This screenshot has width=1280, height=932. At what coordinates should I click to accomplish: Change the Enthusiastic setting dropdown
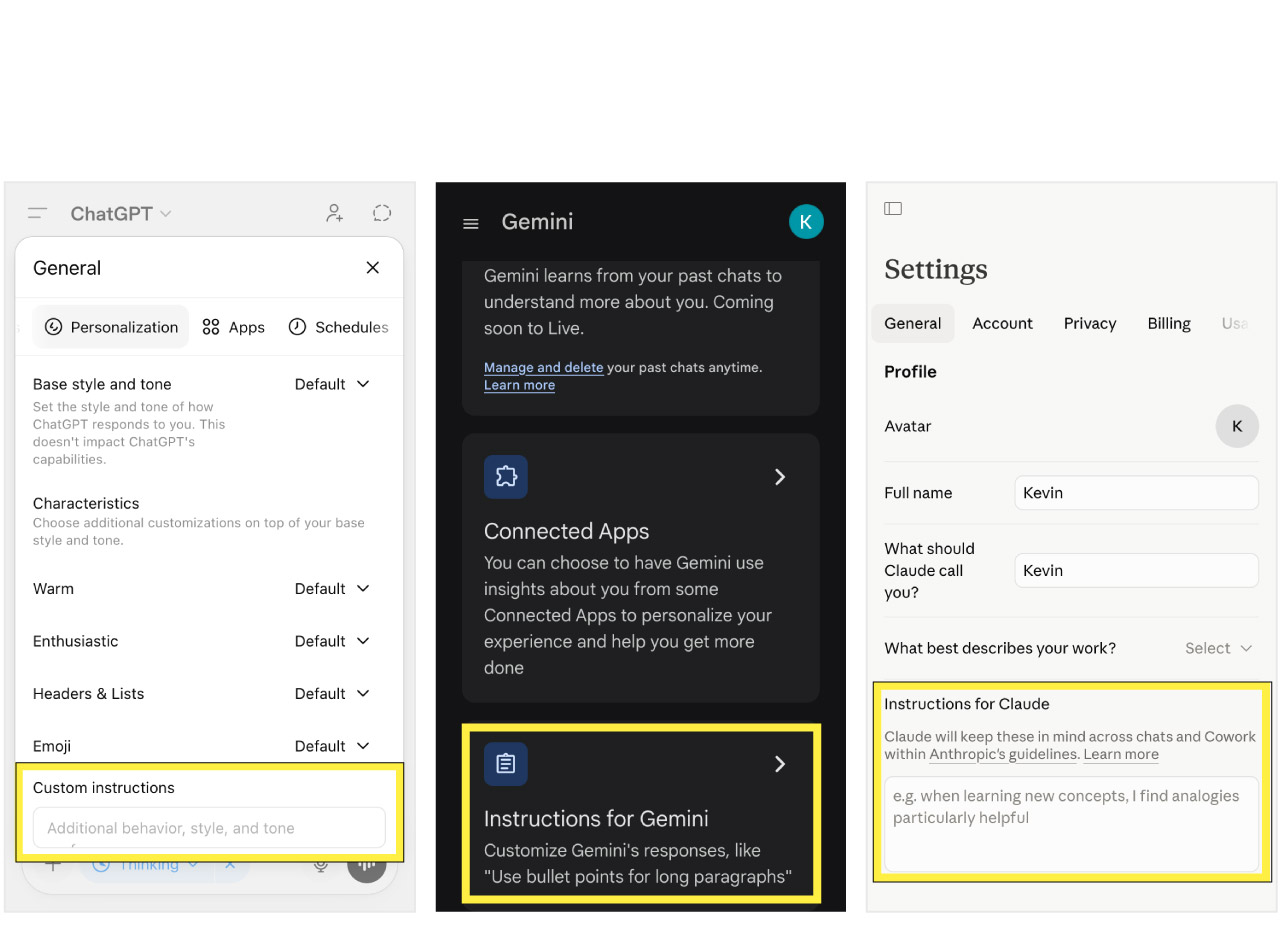coord(333,641)
